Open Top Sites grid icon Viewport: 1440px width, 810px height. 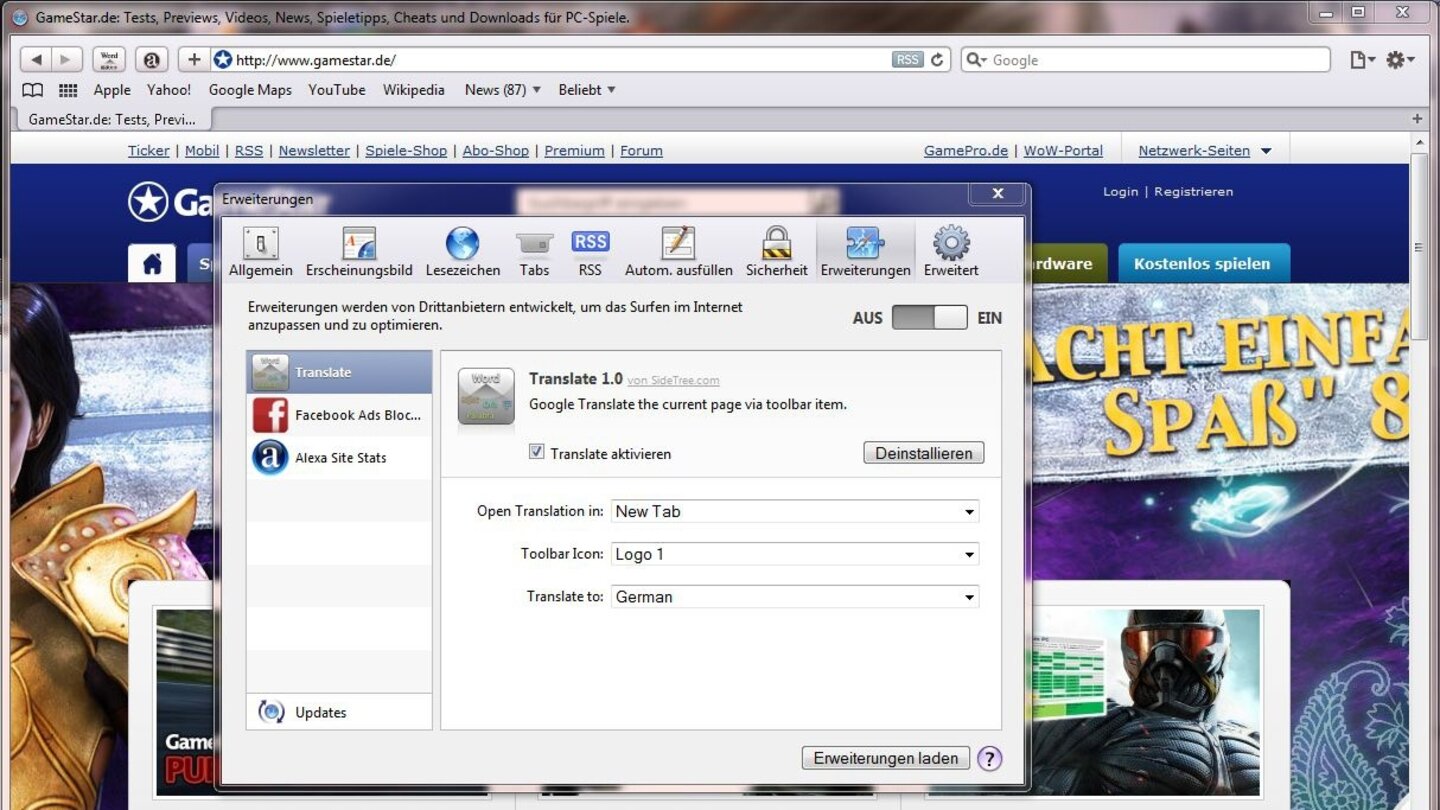click(68, 90)
